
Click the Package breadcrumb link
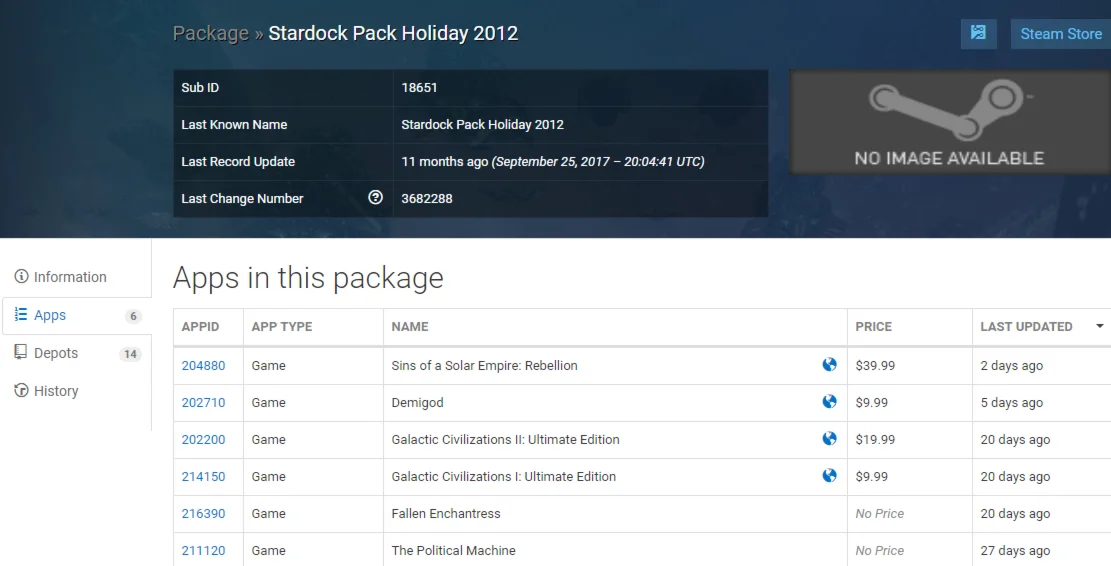click(210, 33)
